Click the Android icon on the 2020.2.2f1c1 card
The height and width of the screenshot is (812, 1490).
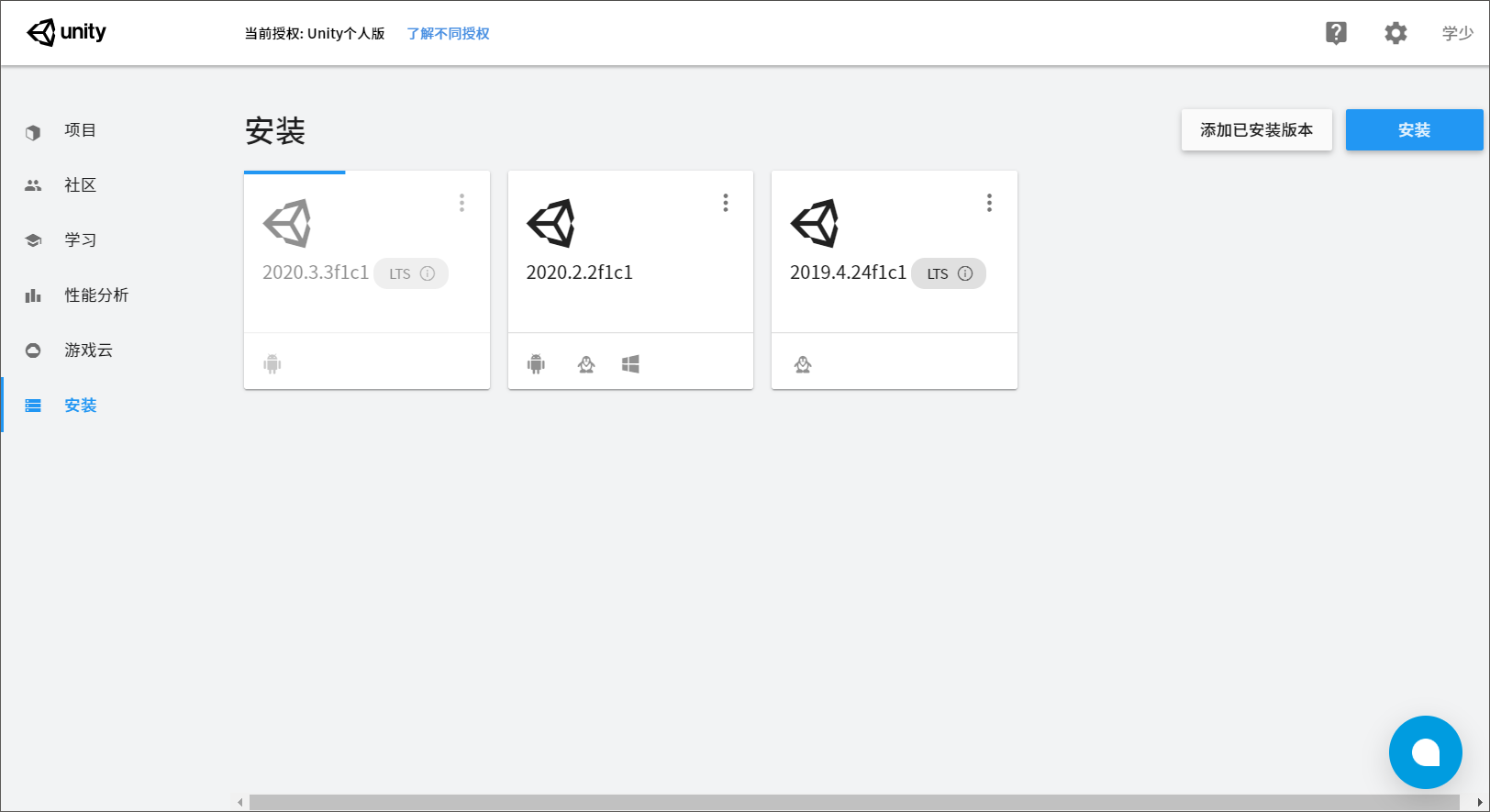536,364
